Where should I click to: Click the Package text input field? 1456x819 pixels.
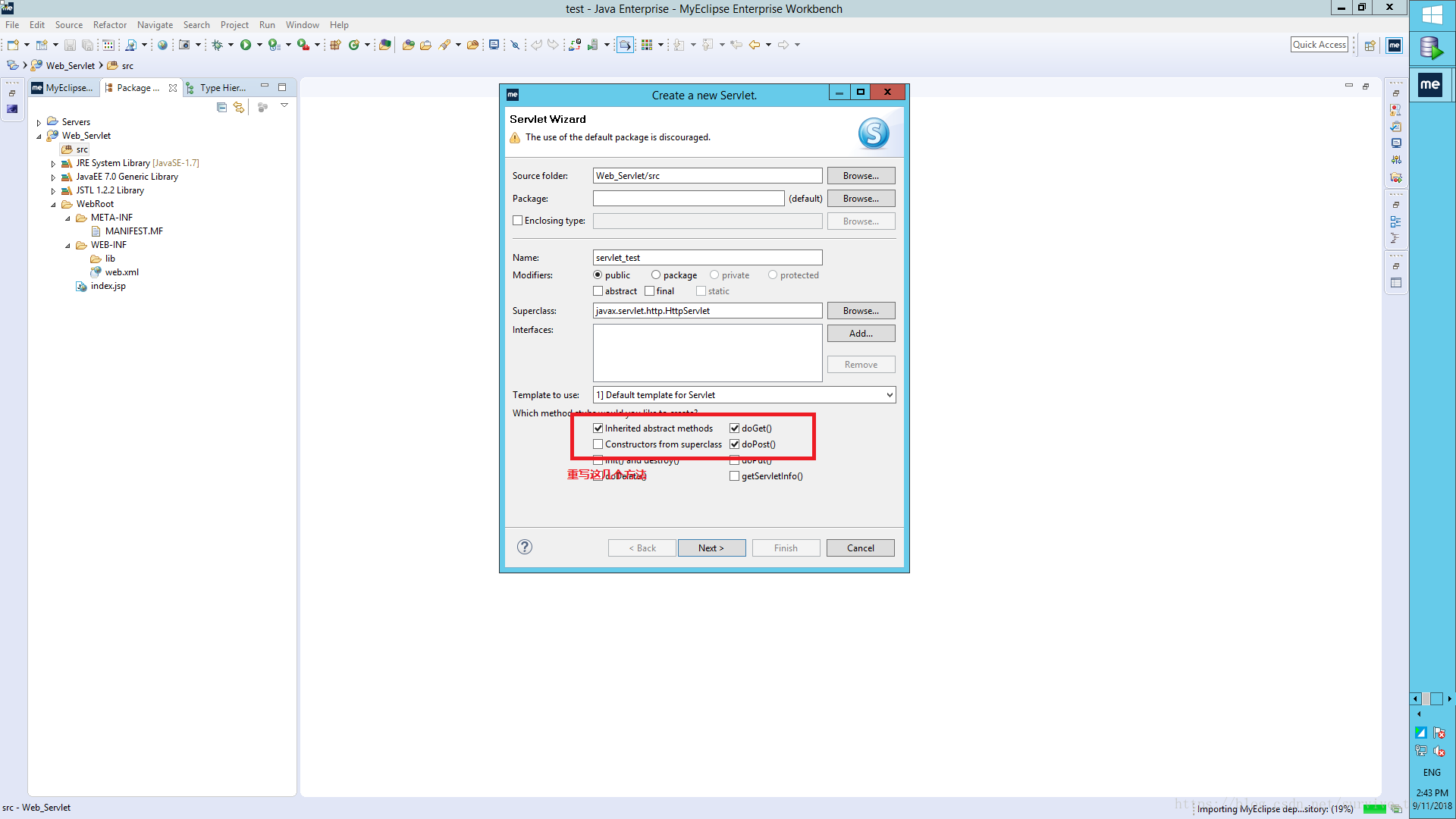688,199
